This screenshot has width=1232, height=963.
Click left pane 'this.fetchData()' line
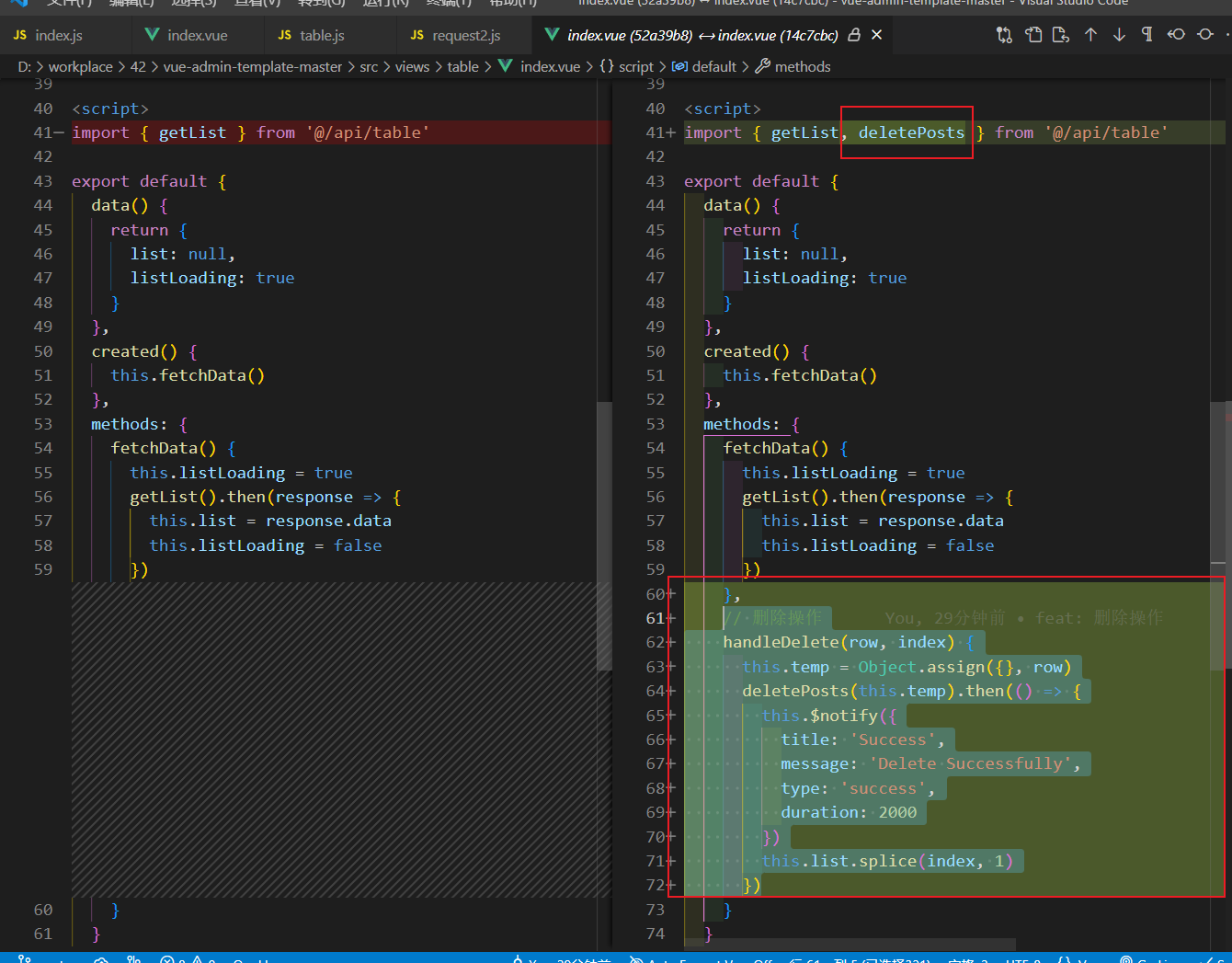188,375
